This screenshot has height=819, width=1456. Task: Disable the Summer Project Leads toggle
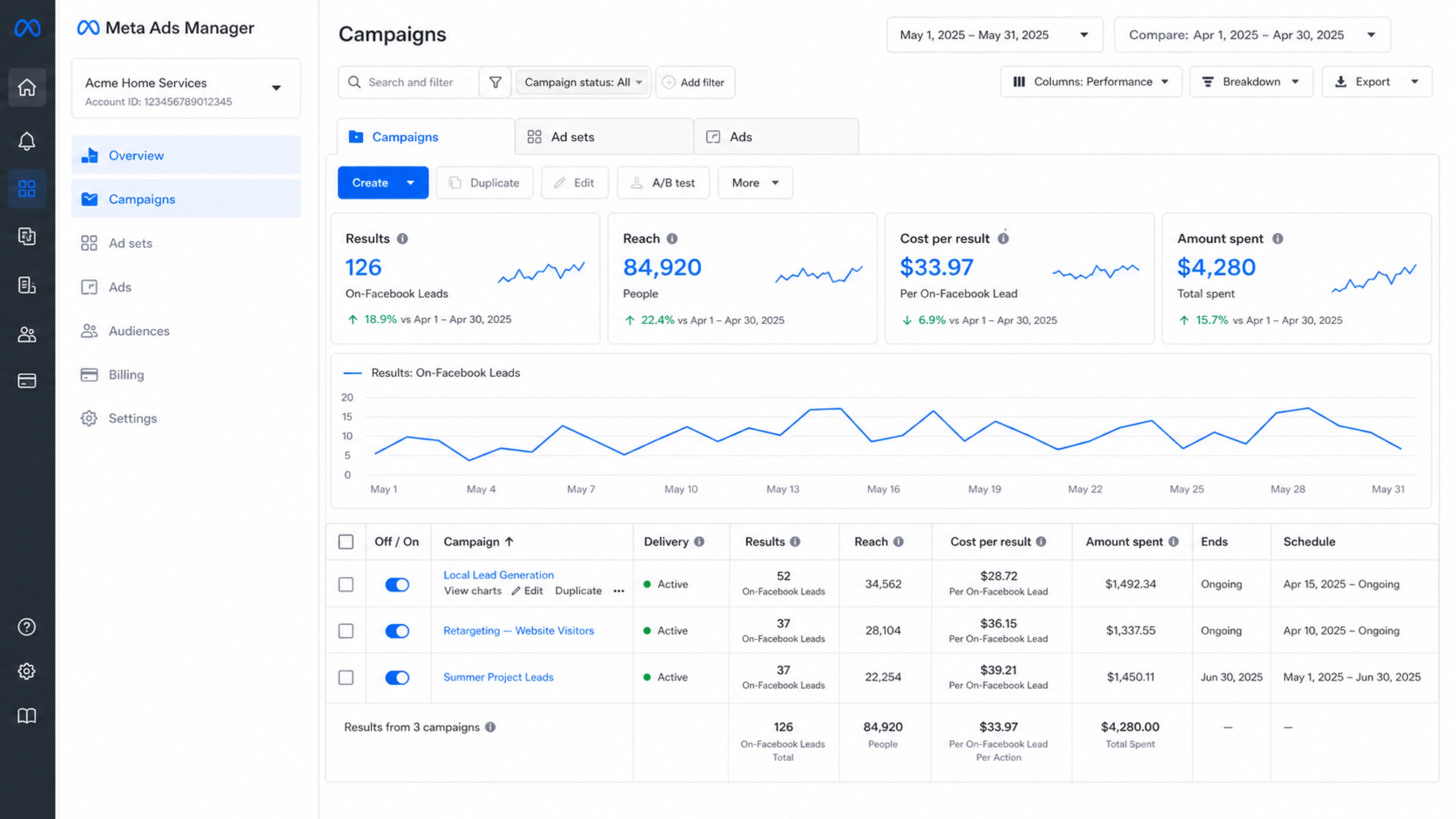397,677
